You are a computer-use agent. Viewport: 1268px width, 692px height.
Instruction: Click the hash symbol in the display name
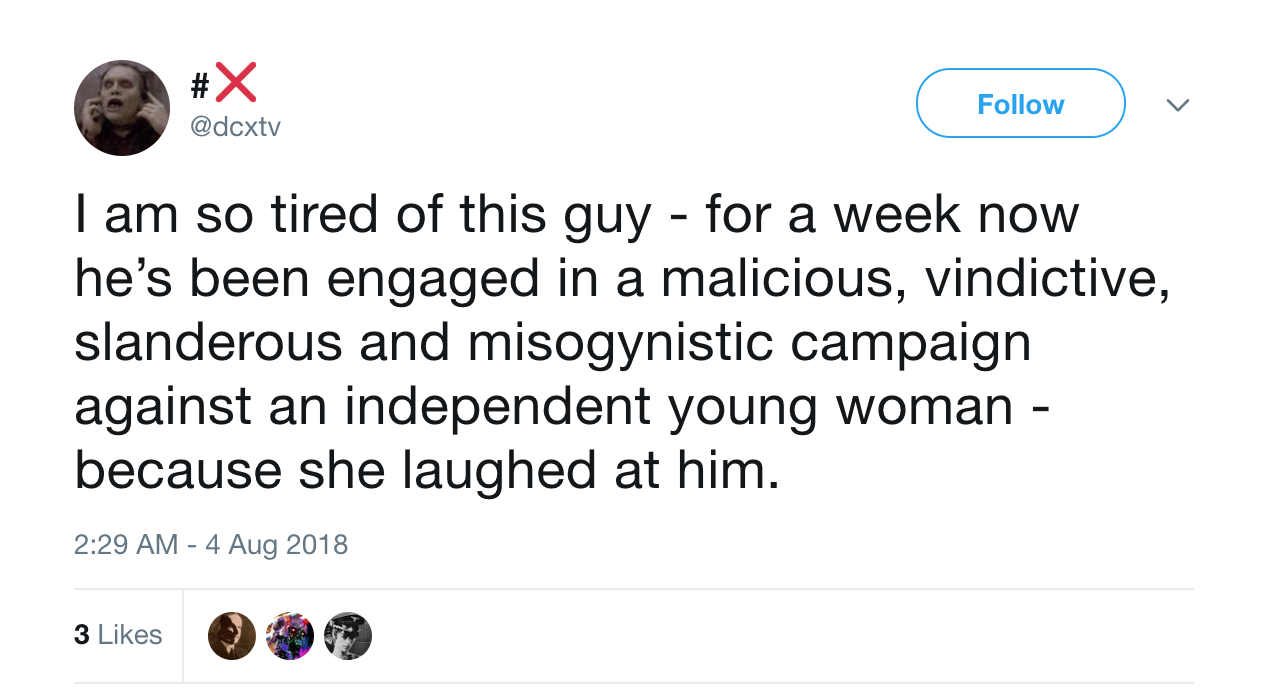pyautogui.click(x=200, y=84)
